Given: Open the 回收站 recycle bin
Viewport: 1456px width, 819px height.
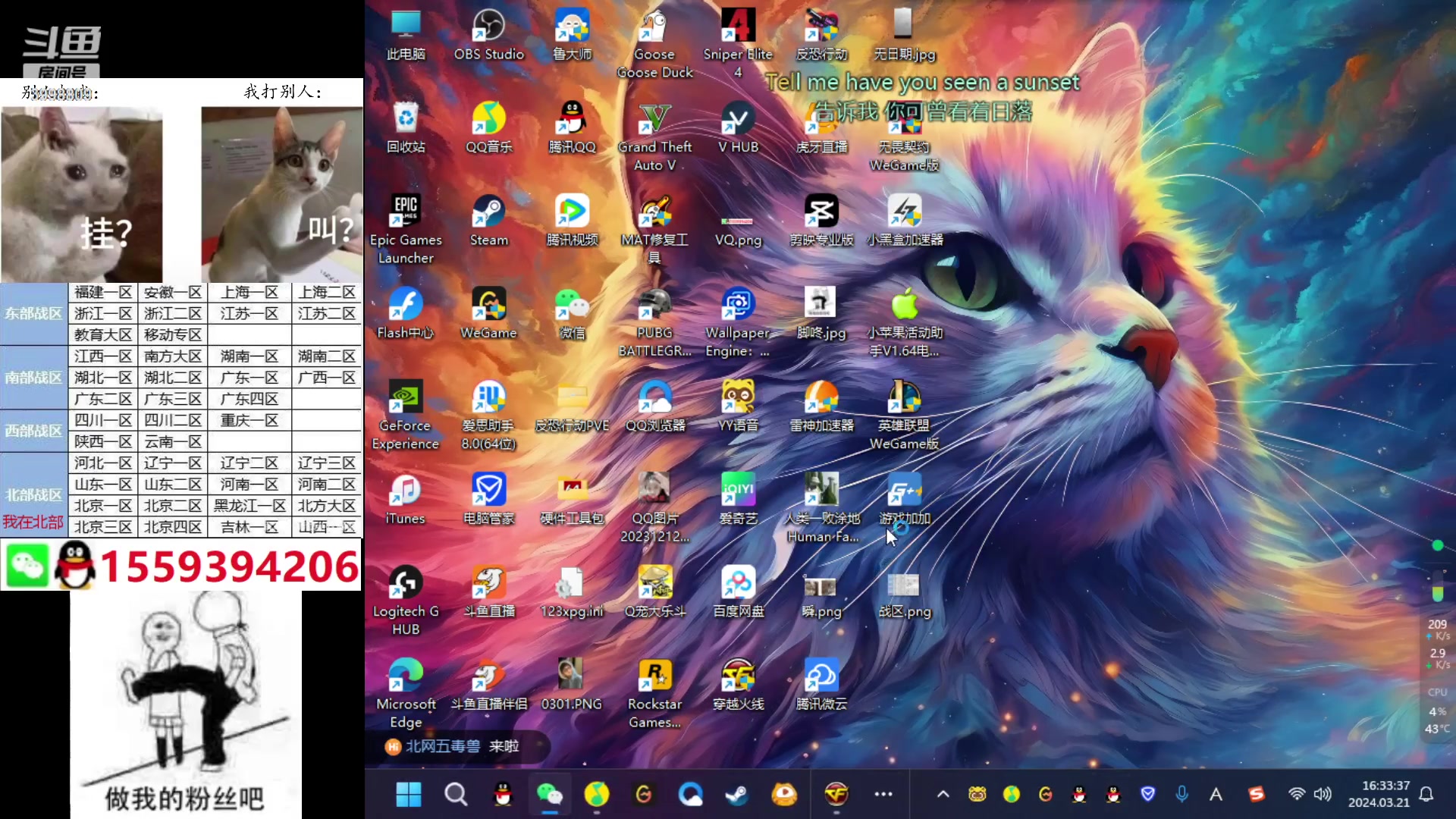Looking at the screenshot, I should pos(406,127).
